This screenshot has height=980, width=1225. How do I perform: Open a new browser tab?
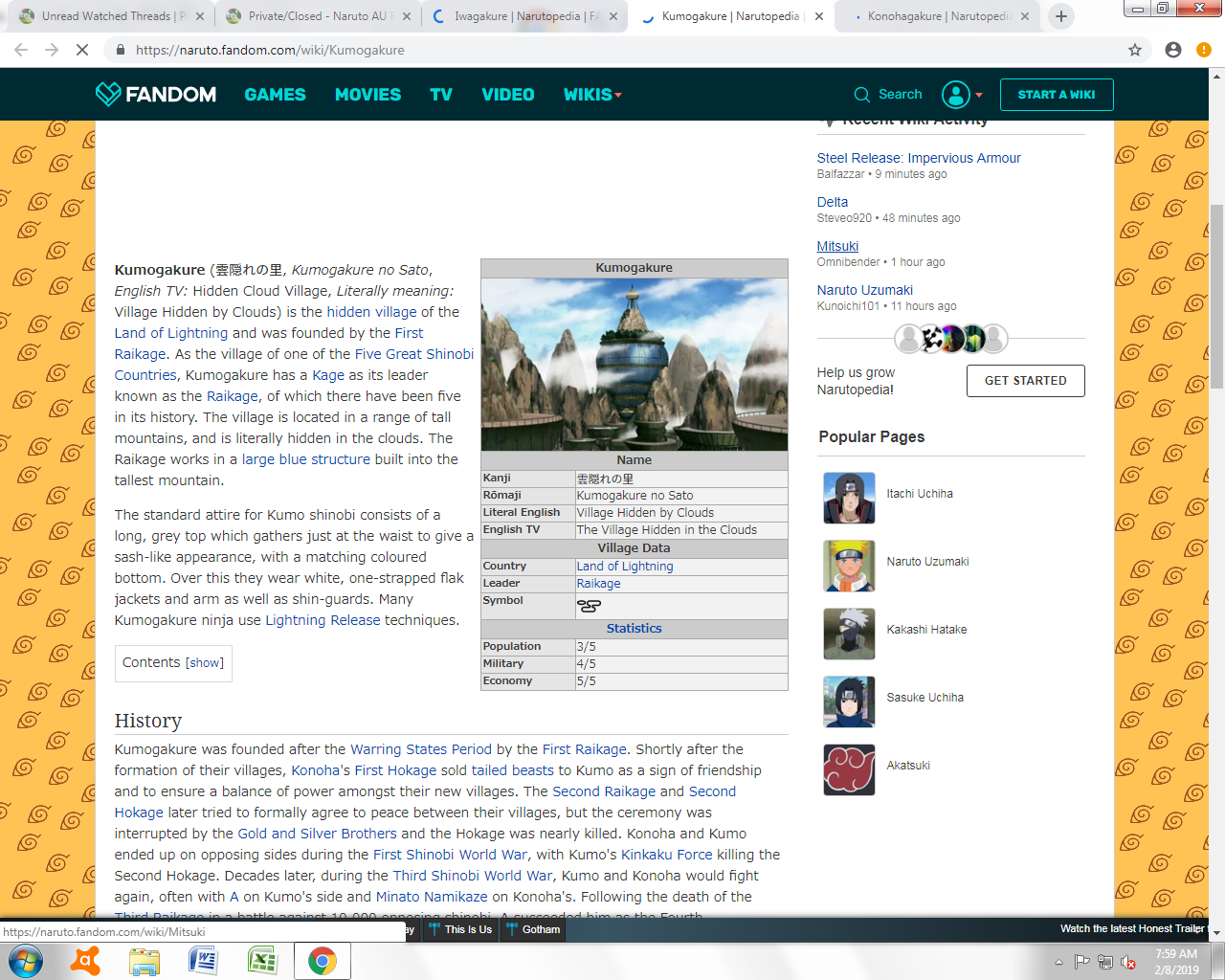pos(1061,16)
